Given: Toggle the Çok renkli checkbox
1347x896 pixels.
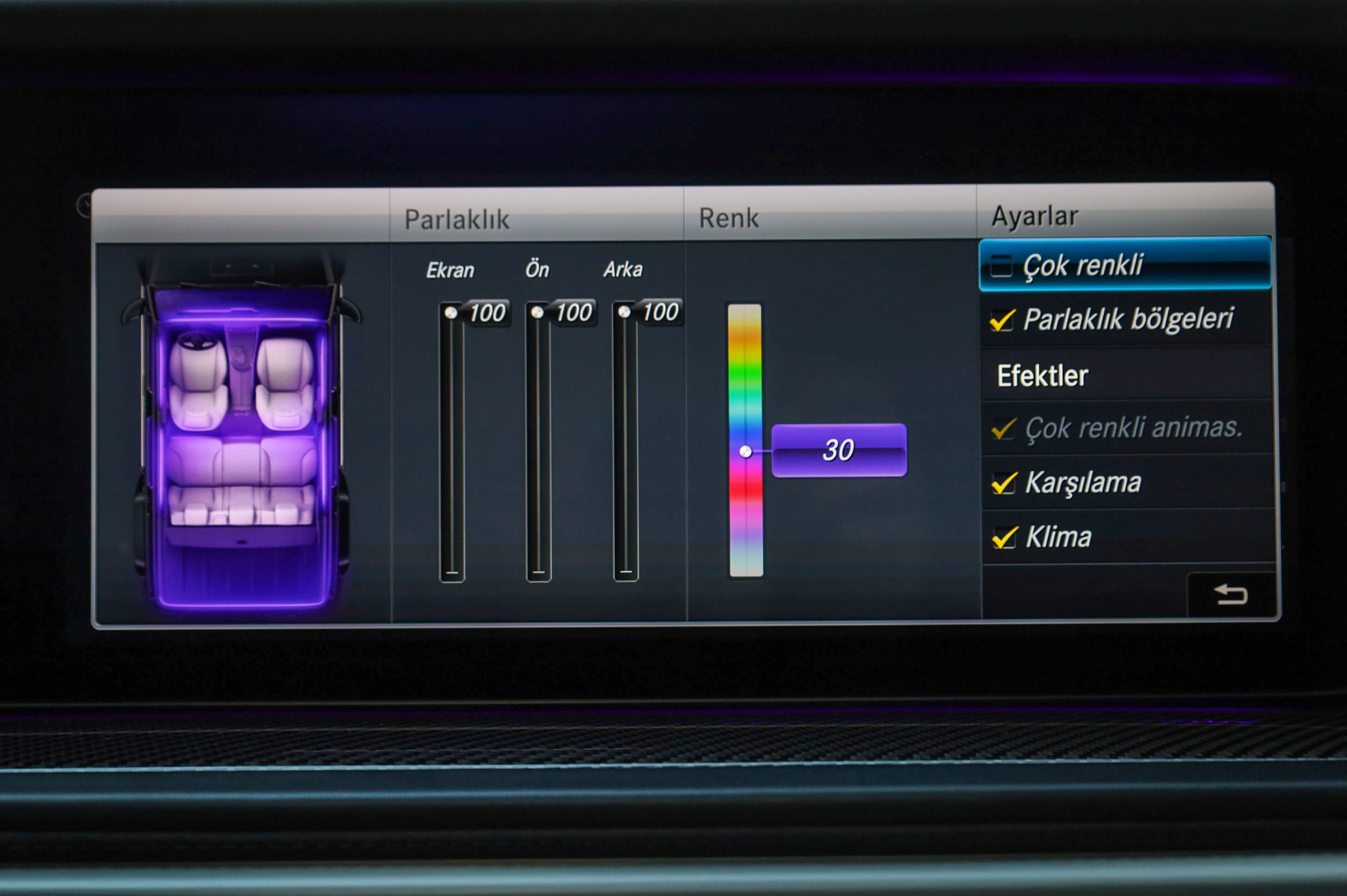Looking at the screenshot, I should 1001,266.
